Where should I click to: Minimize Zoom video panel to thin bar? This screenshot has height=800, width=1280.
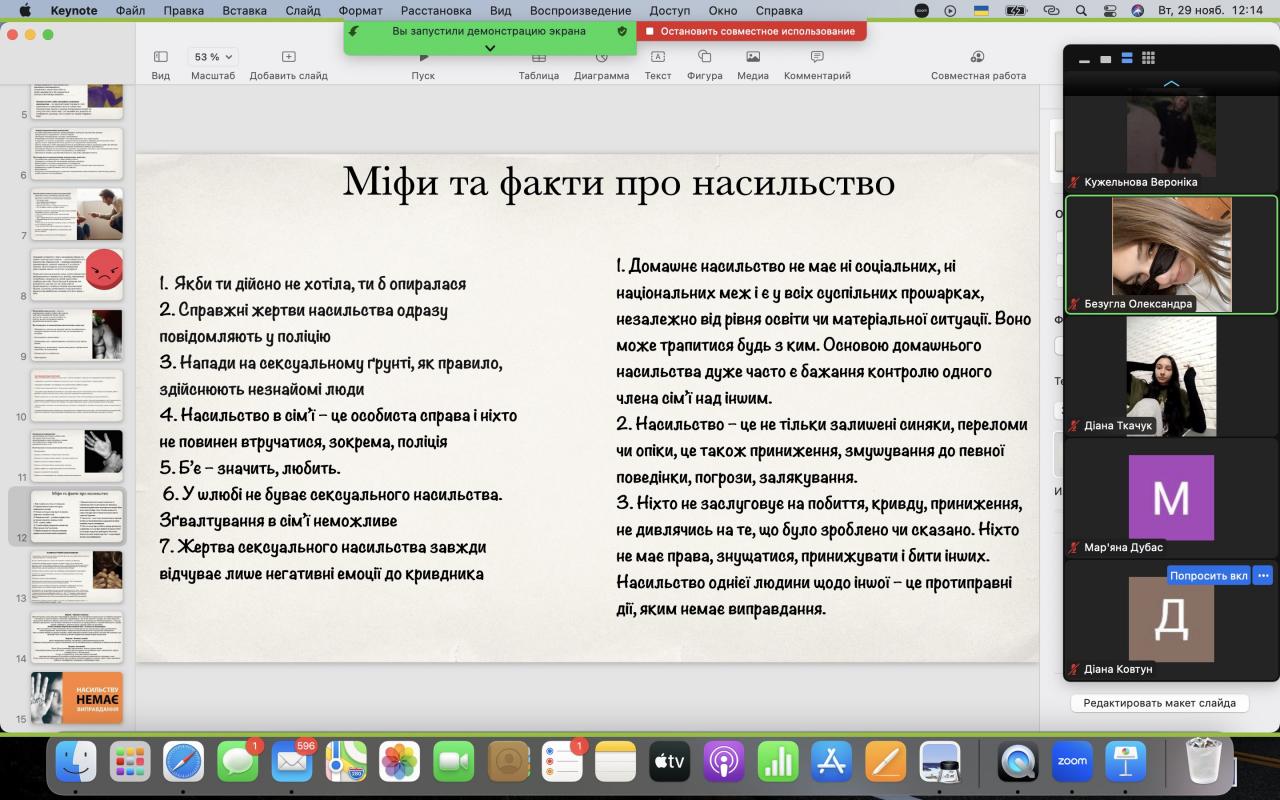[x=1084, y=60]
